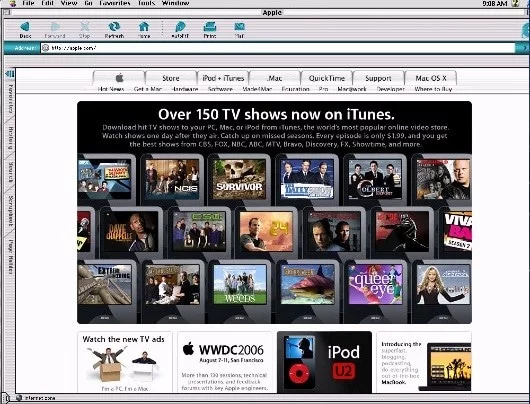Open the Watch the new TV ads promo
Viewport: 530px width, 404px height.
(x=125, y=362)
